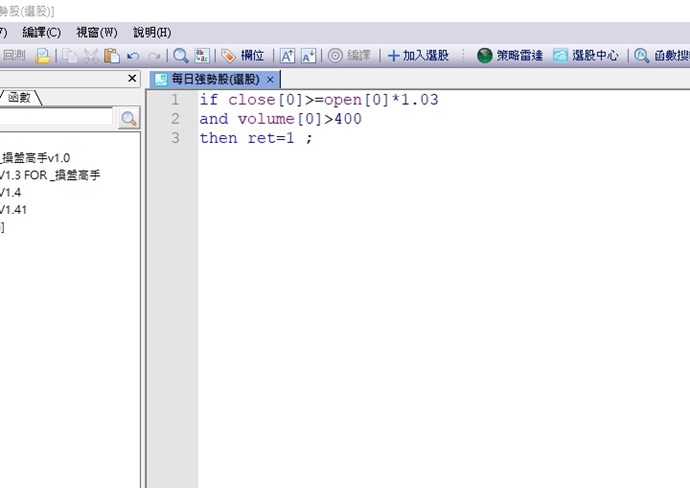
Task: Decrease editor font size with A- icon
Action: [309, 56]
